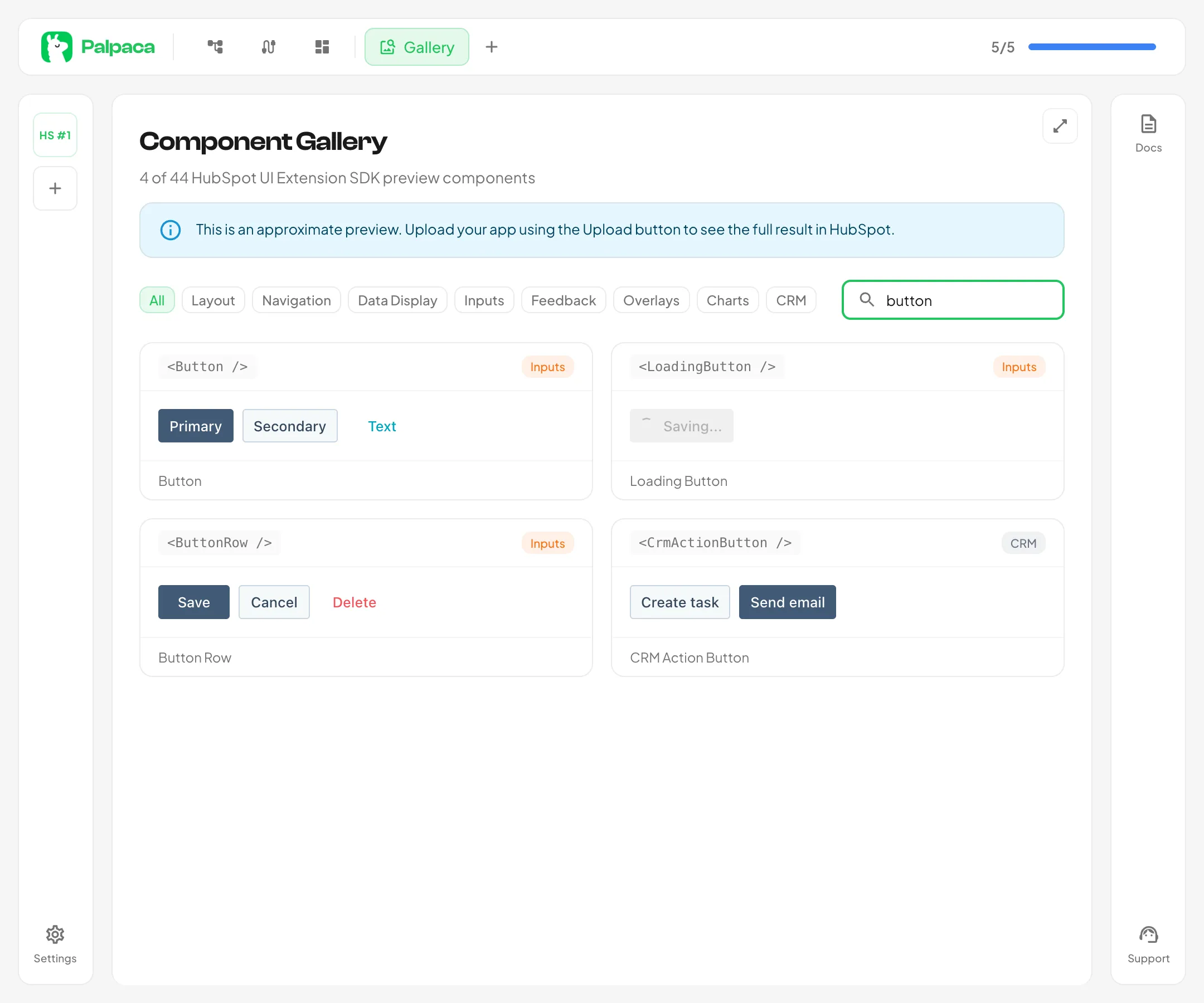Click the Delete link in ButtonRow preview
Image resolution: width=1204 pixels, height=1003 pixels.
tap(354, 602)
